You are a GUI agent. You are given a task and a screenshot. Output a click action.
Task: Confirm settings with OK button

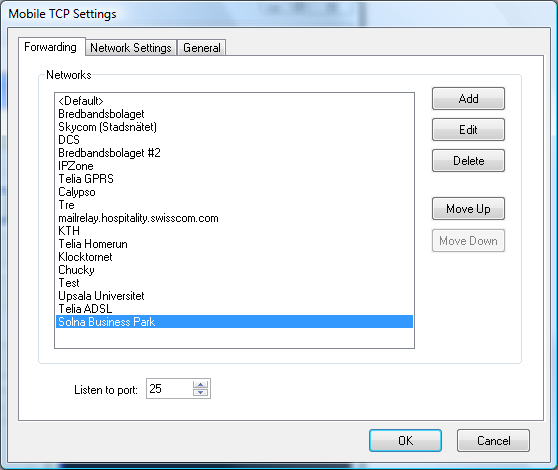coord(405,440)
